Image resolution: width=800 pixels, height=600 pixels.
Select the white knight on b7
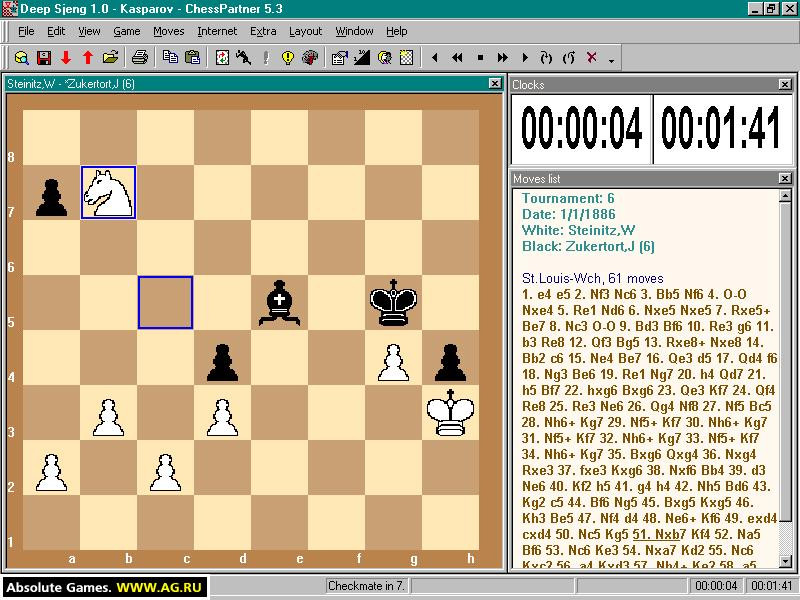coord(108,193)
